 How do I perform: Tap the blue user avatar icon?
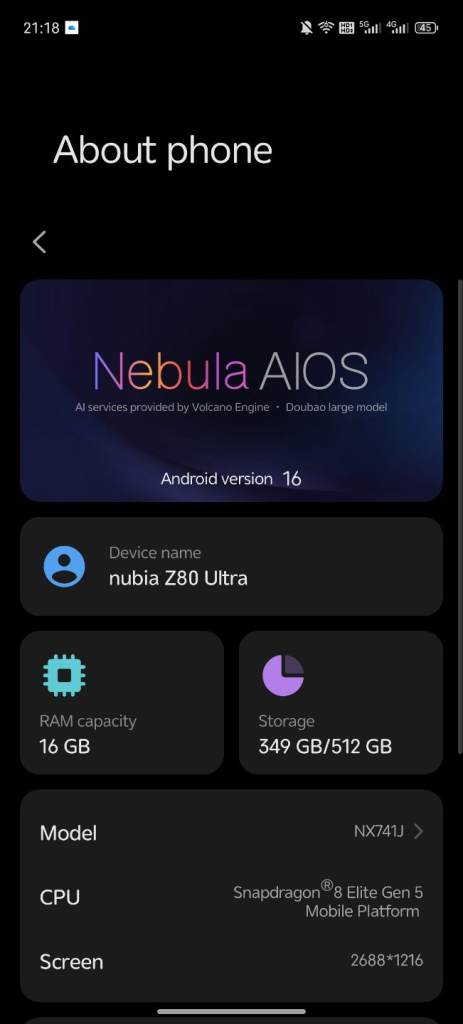64,566
